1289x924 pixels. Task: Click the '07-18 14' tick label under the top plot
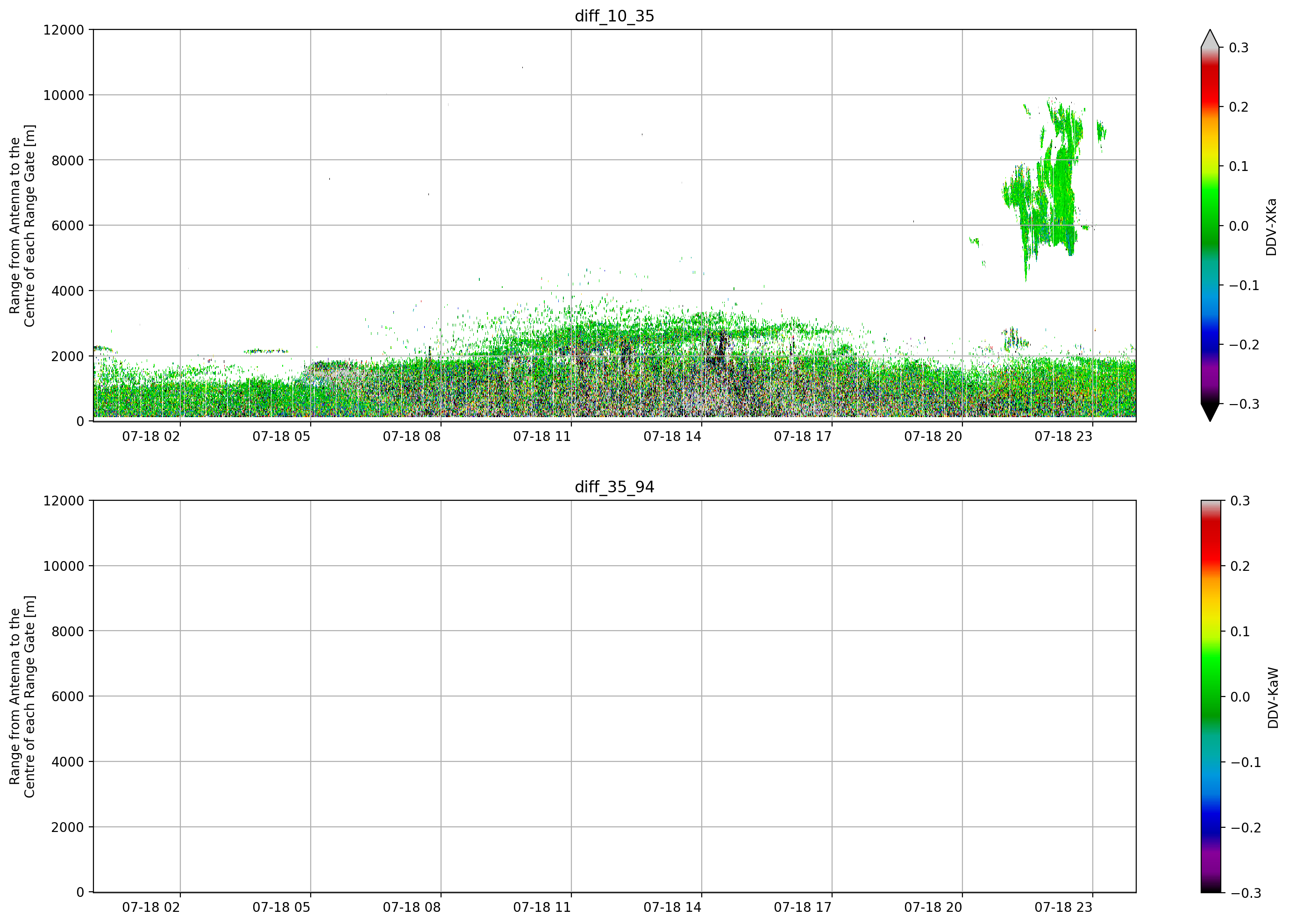point(672,436)
